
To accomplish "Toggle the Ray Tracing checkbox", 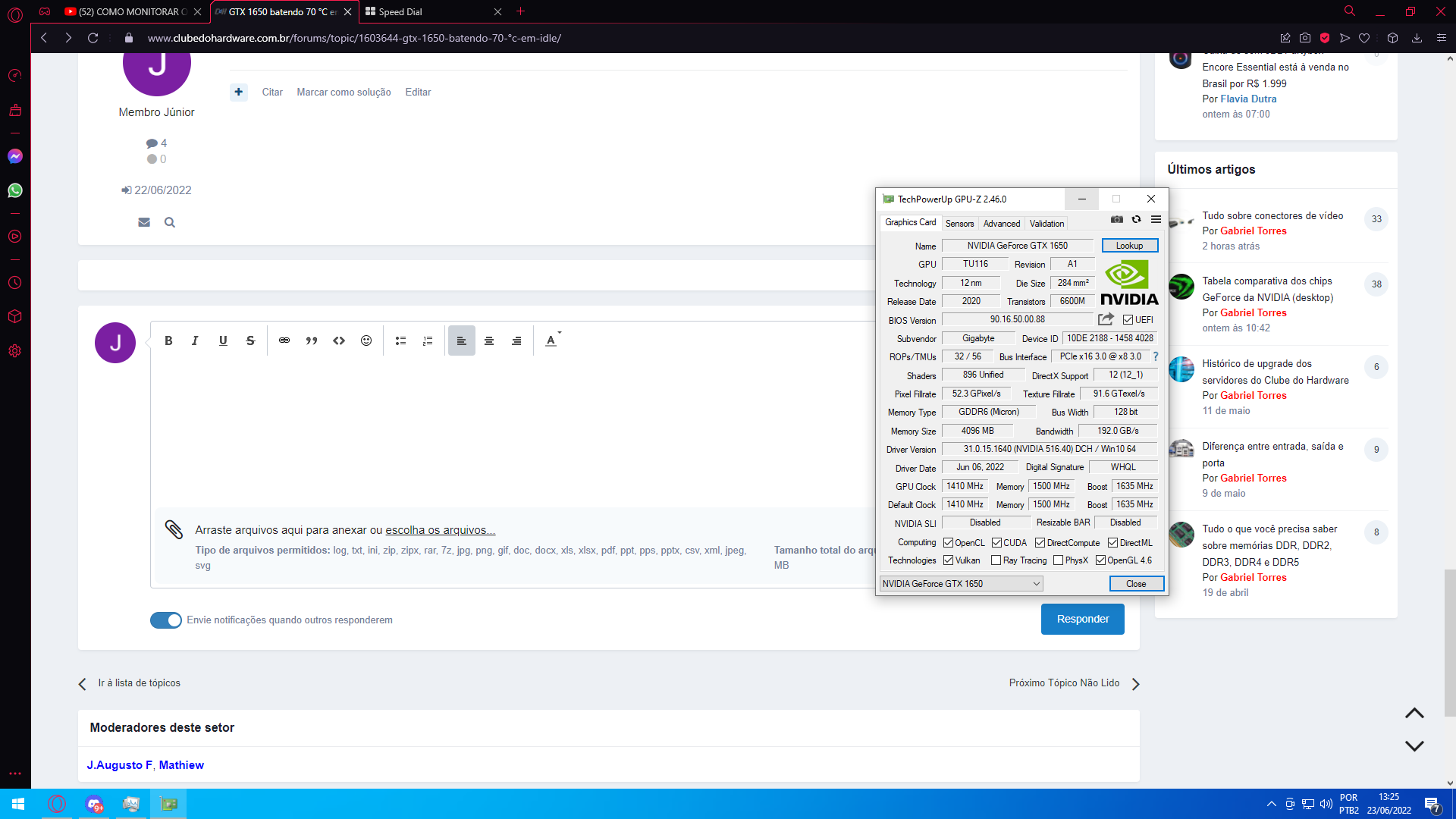I will coord(996,560).
